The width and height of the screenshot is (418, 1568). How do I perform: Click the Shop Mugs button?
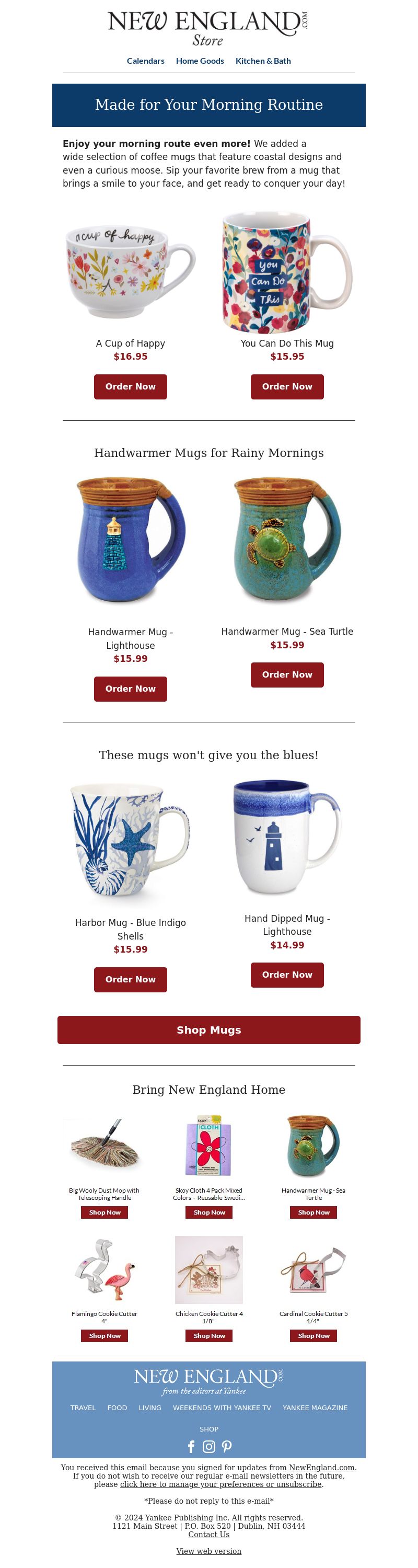click(x=208, y=1030)
